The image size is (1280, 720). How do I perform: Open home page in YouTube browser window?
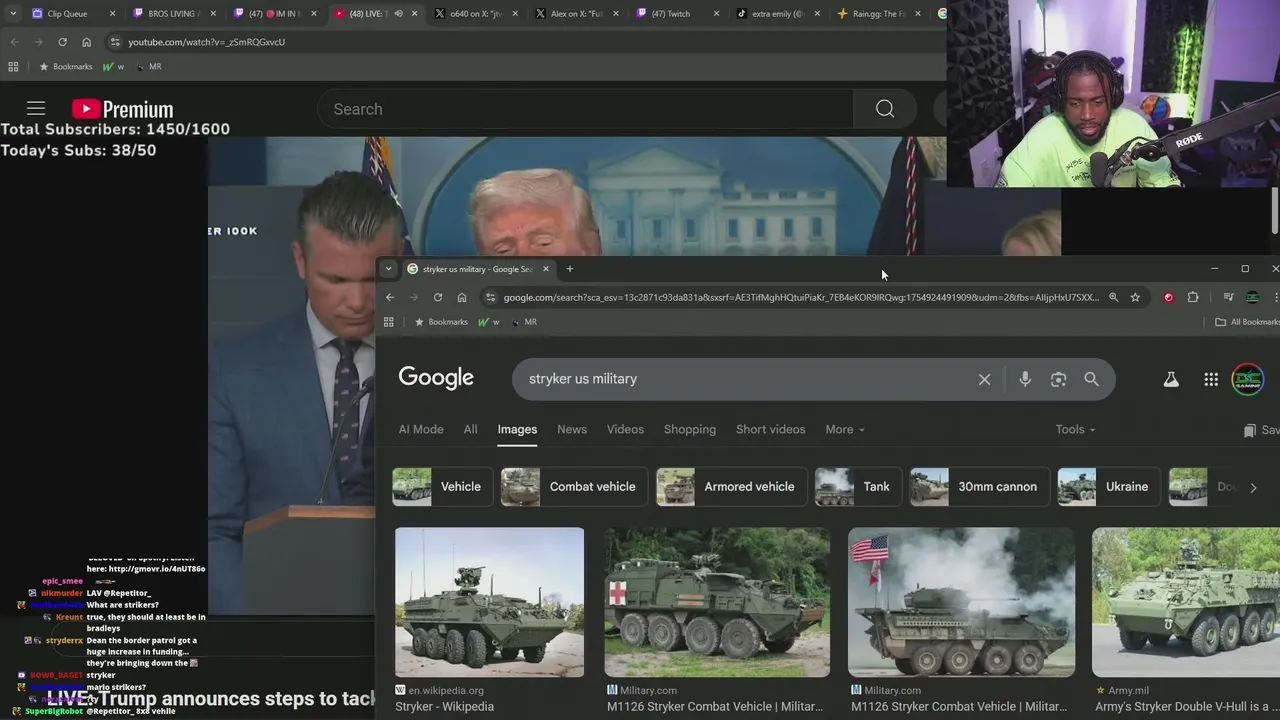click(x=86, y=42)
